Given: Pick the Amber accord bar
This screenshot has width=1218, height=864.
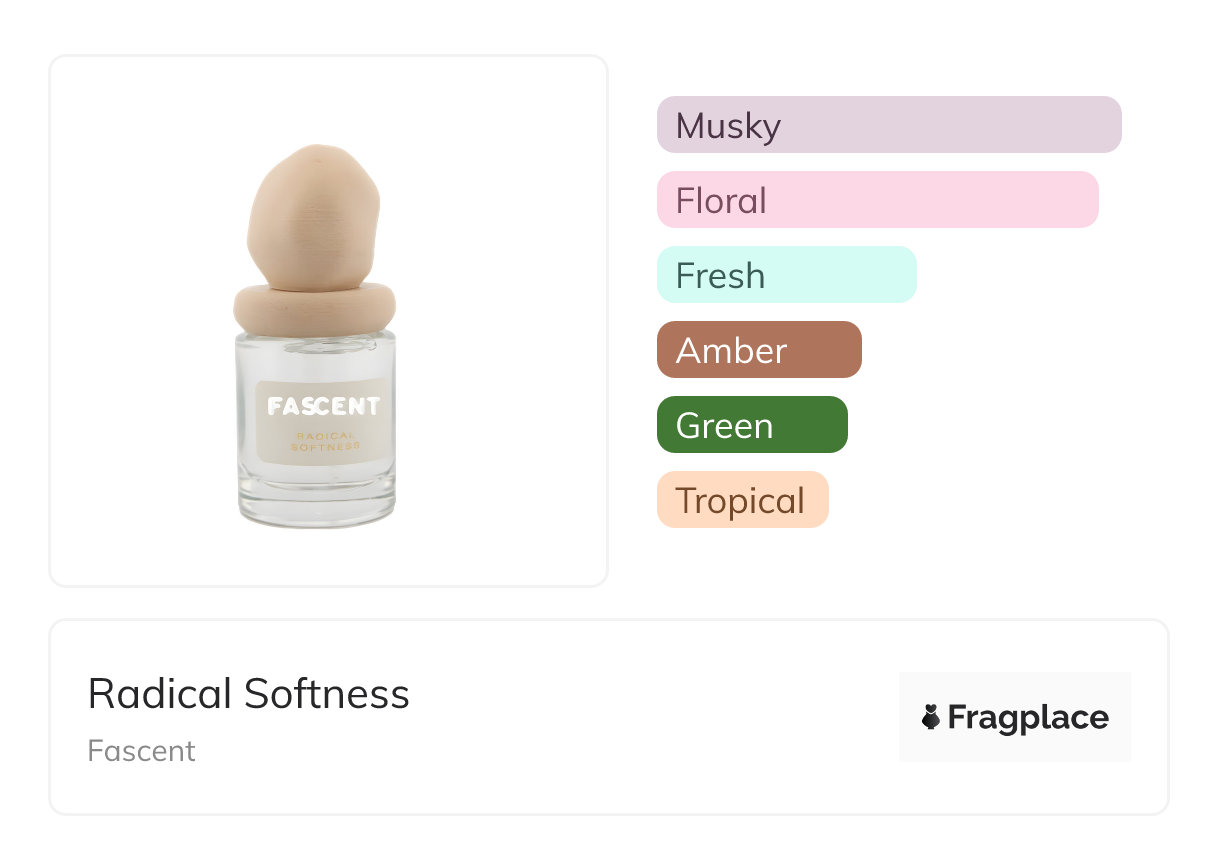Looking at the screenshot, I should [x=759, y=350].
